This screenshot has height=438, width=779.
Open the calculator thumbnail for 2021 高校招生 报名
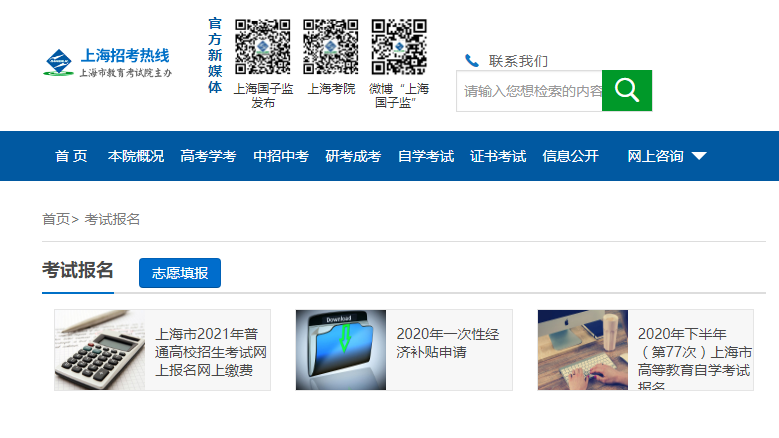coord(100,350)
